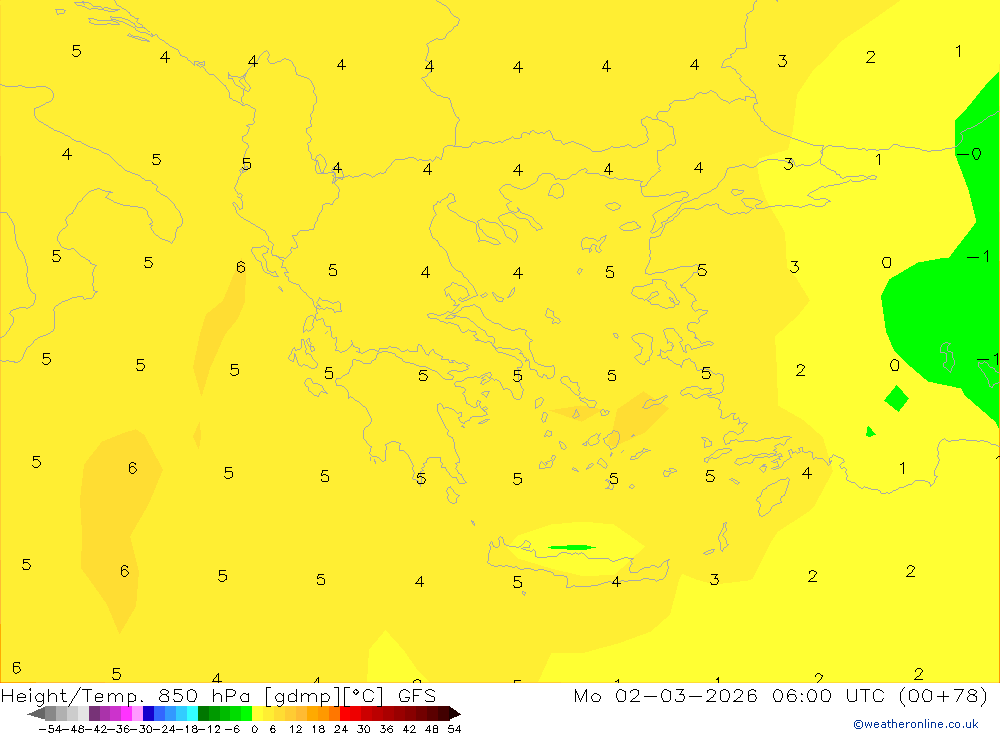Click the -30 label under the color scale
Image resolution: width=1000 pixels, height=733 pixels.
pyautogui.click(x=142, y=729)
